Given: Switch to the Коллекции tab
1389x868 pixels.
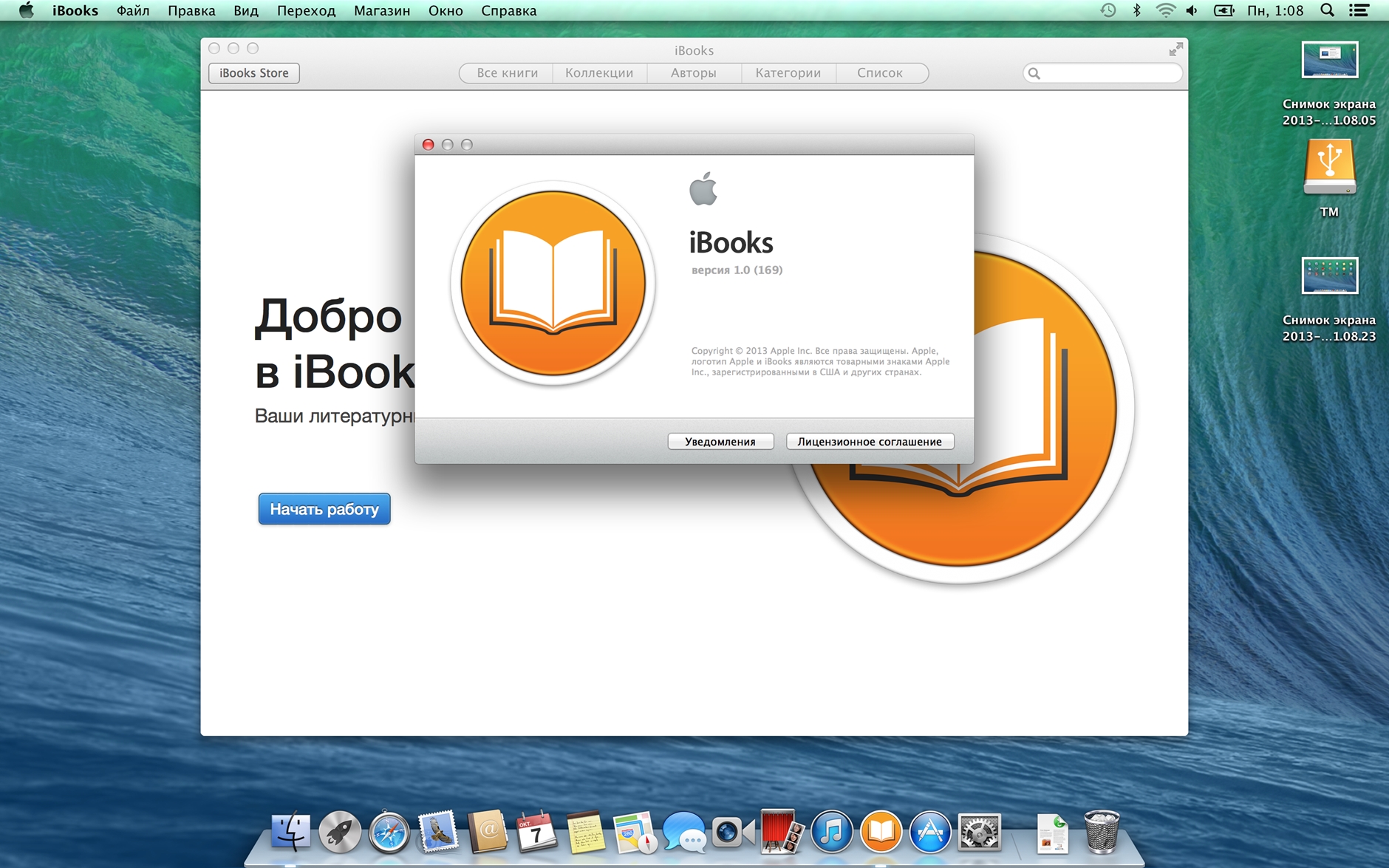Looking at the screenshot, I should tap(599, 73).
